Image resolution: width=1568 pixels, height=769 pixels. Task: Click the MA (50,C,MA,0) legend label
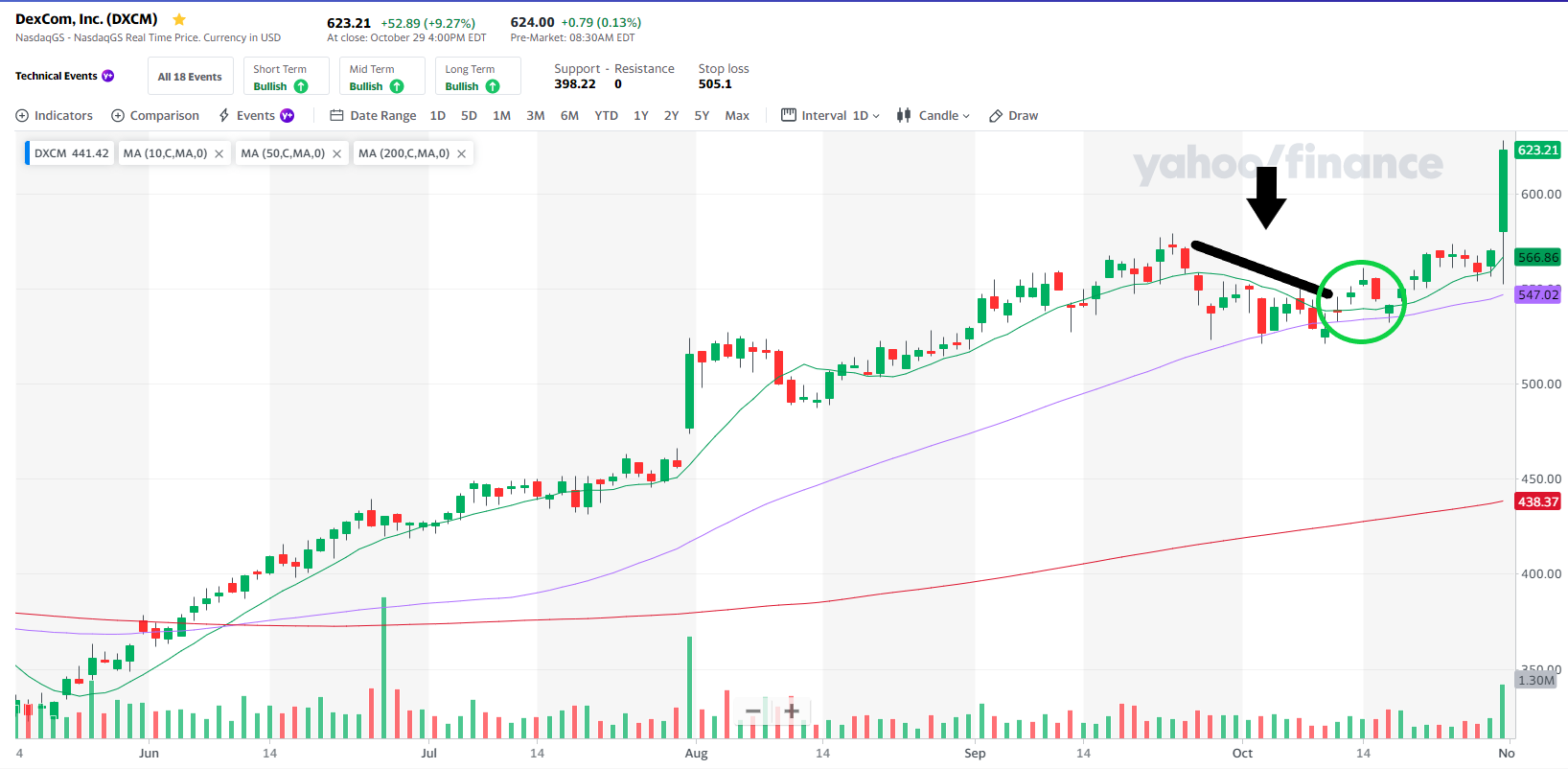(x=283, y=153)
